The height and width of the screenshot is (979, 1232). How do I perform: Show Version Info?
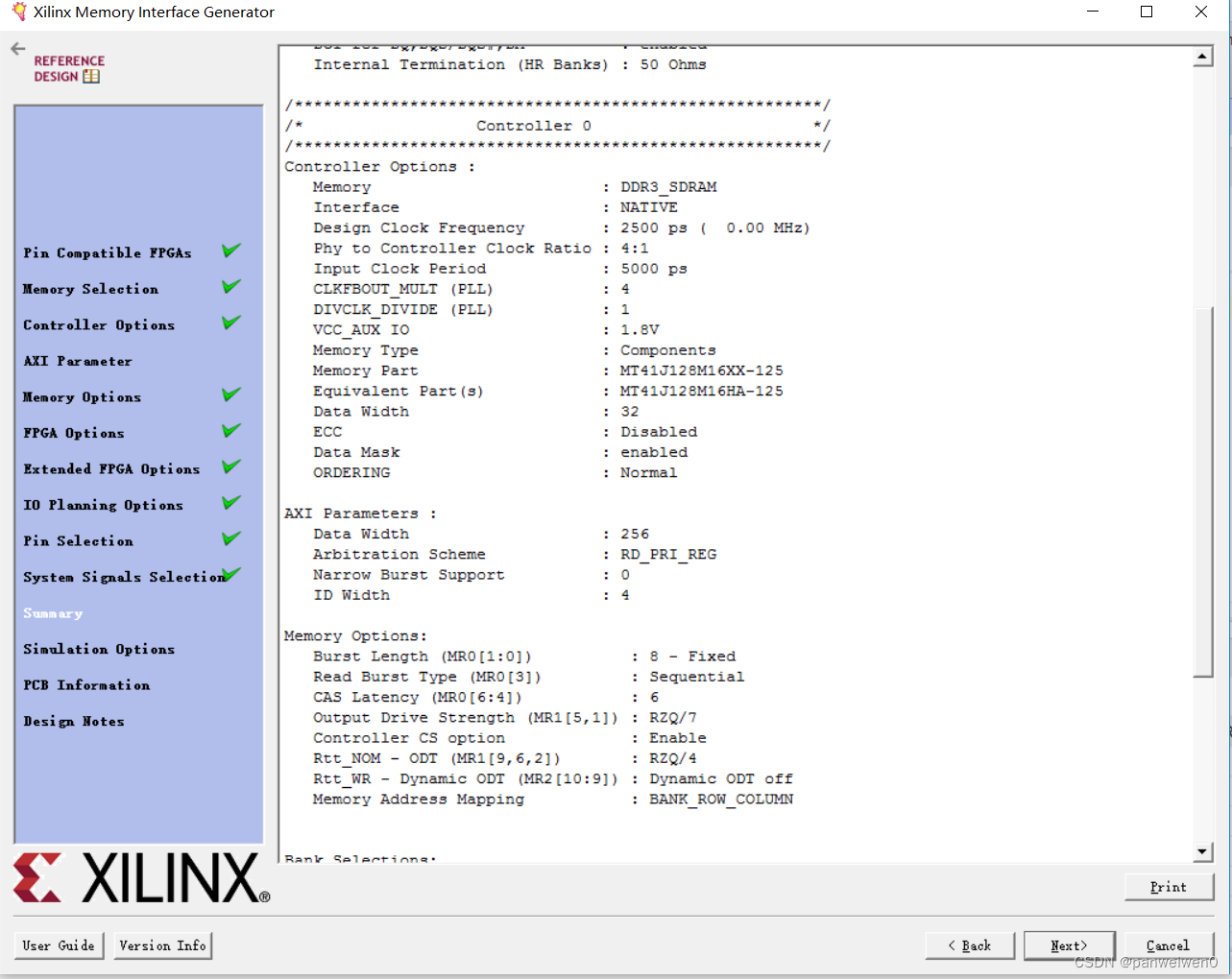pyautogui.click(x=162, y=945)
